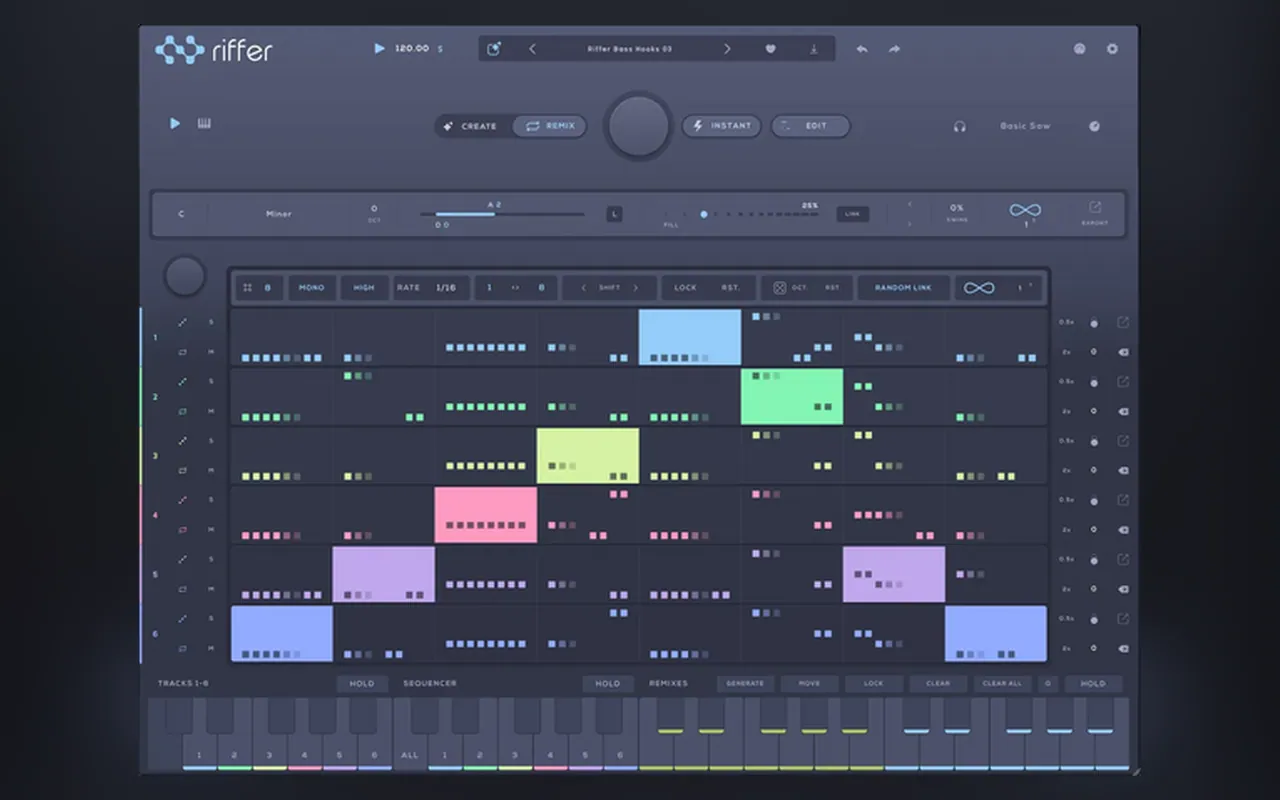Click the dice randomize icon beside OCT

point(779,288)
